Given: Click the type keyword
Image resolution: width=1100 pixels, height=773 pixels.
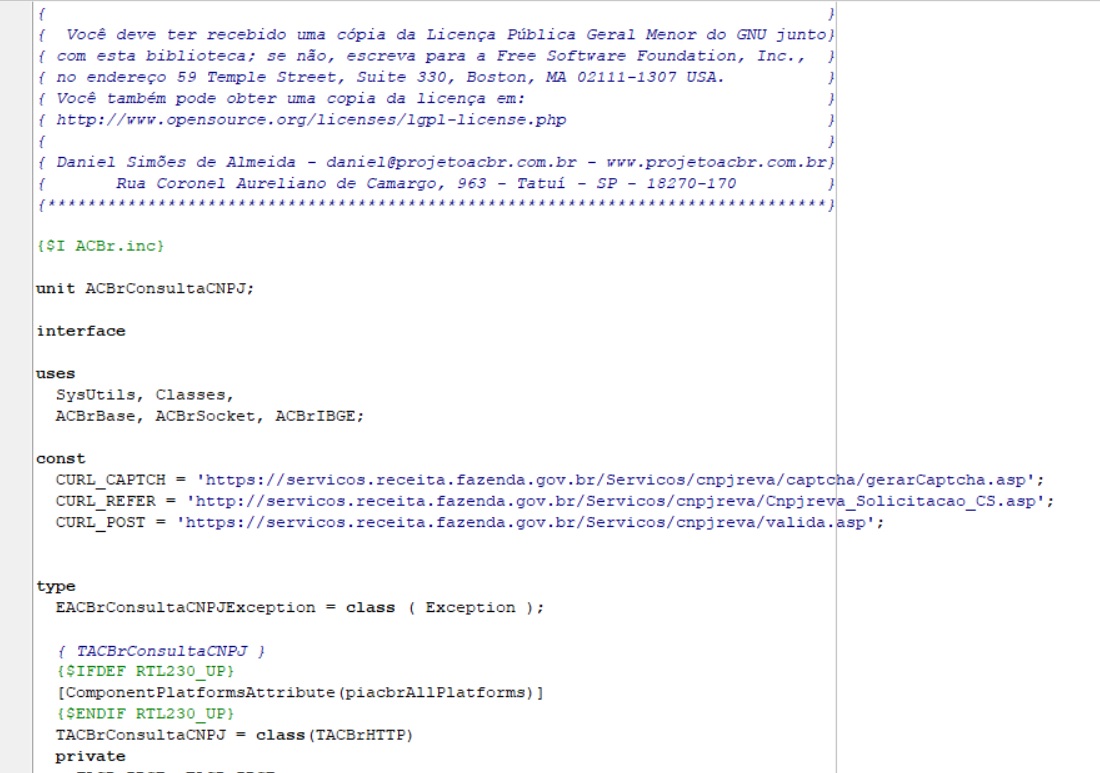Looking at the screenshot, I should tap(55, 586).
